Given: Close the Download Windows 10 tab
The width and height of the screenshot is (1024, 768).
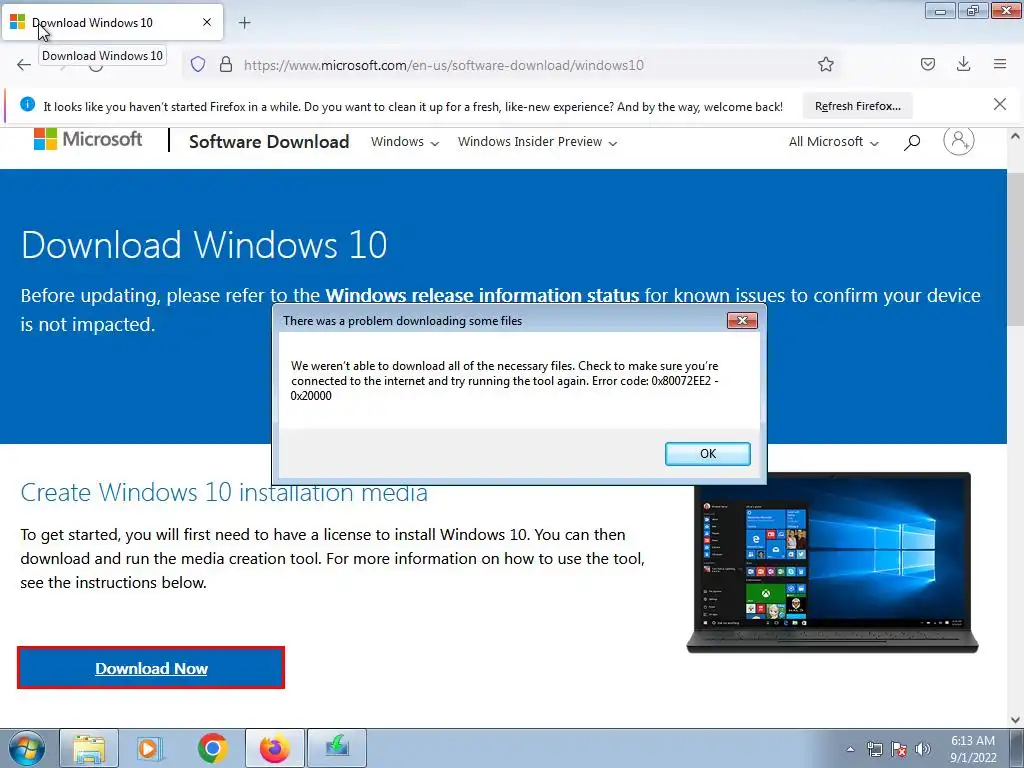Looking at the screenshot, I should 207,22.
